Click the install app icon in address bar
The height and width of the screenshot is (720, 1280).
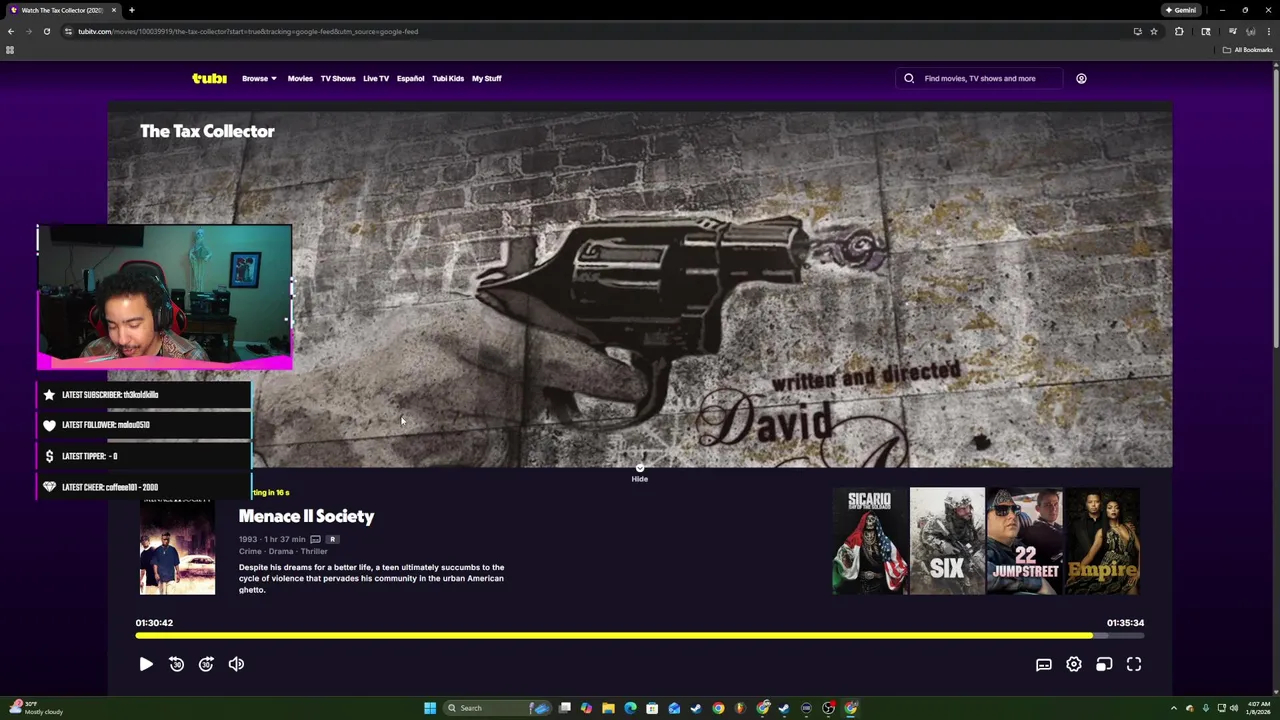pyautogui.click(x=1137, y=31)
